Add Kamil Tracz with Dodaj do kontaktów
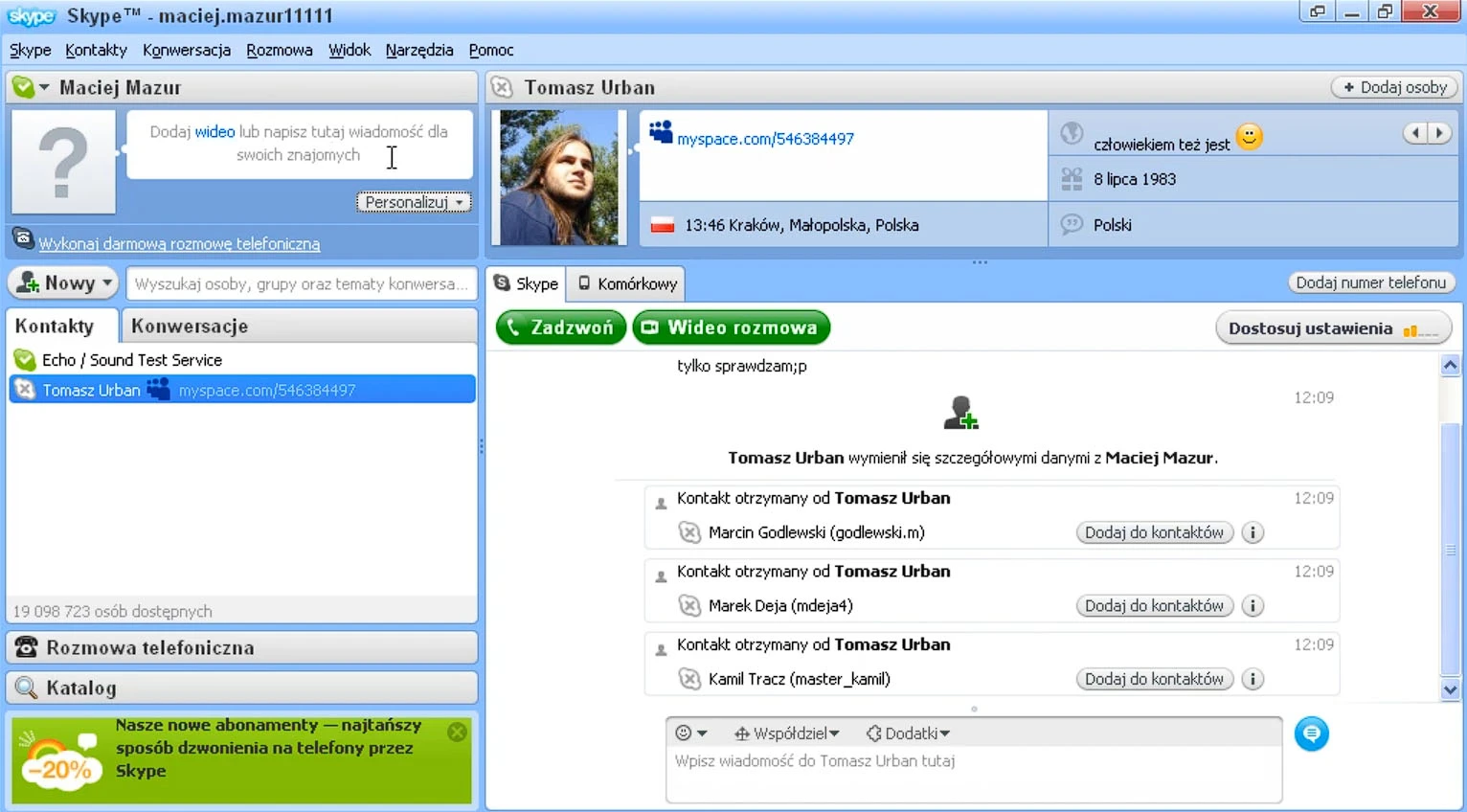 [x=1155, y=679]
